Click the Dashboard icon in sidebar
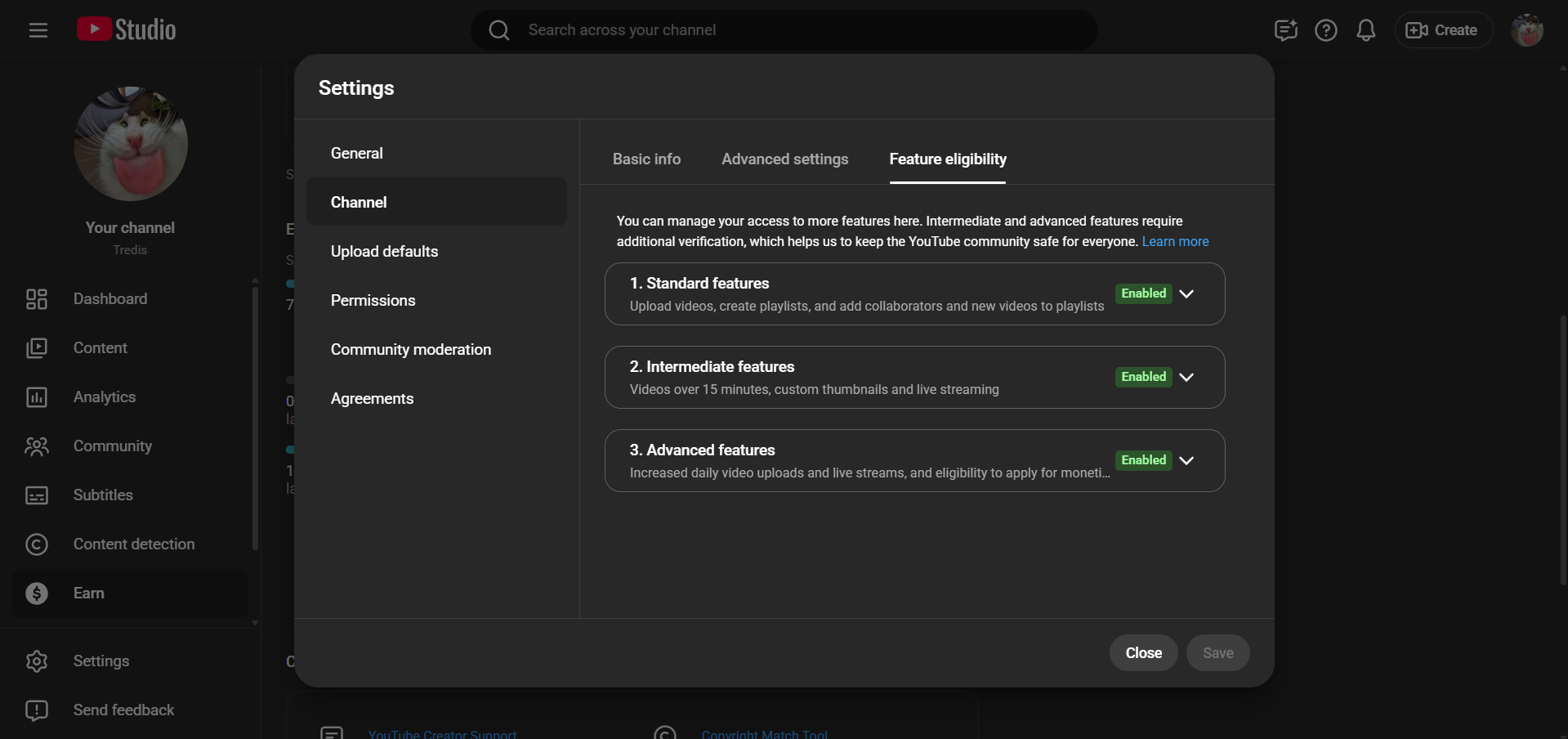 tap(37, 299)
